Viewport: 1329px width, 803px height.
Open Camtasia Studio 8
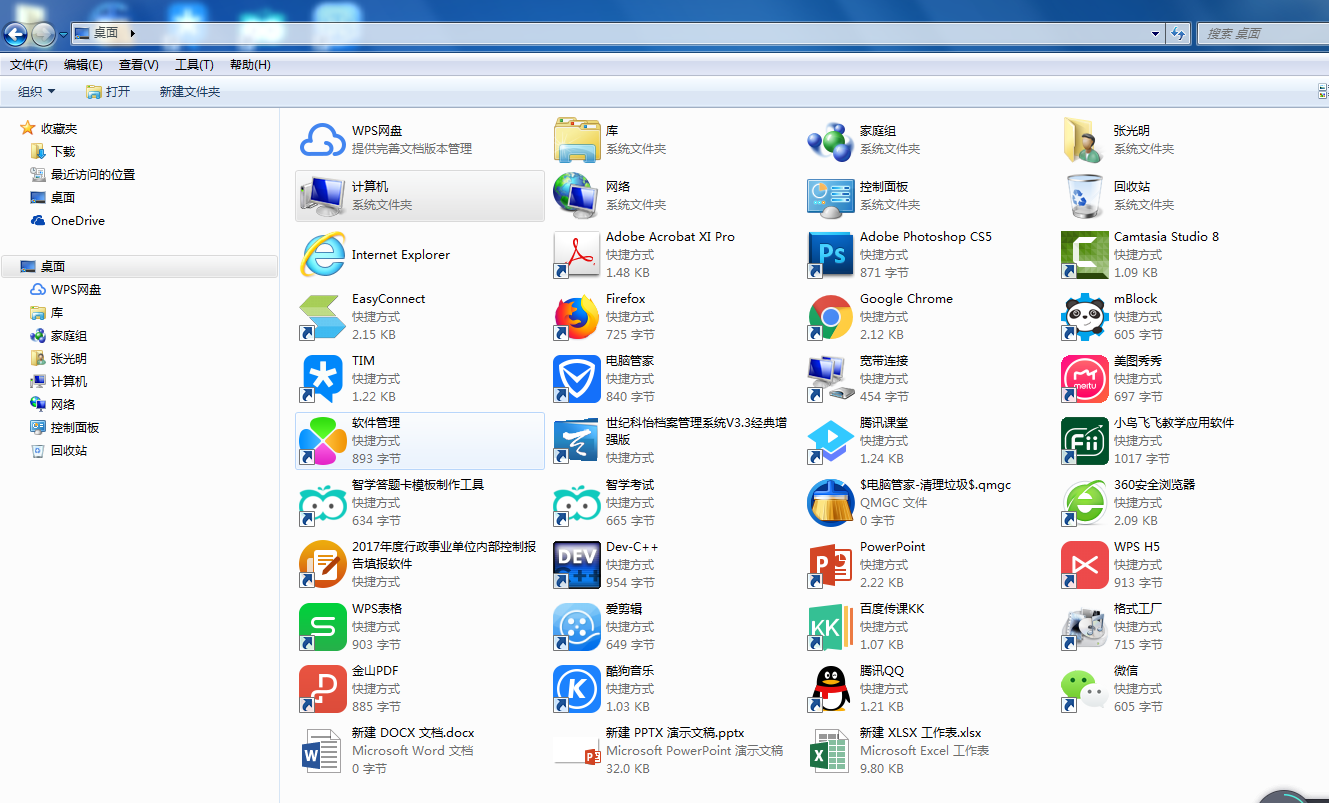click(1084, 254)
